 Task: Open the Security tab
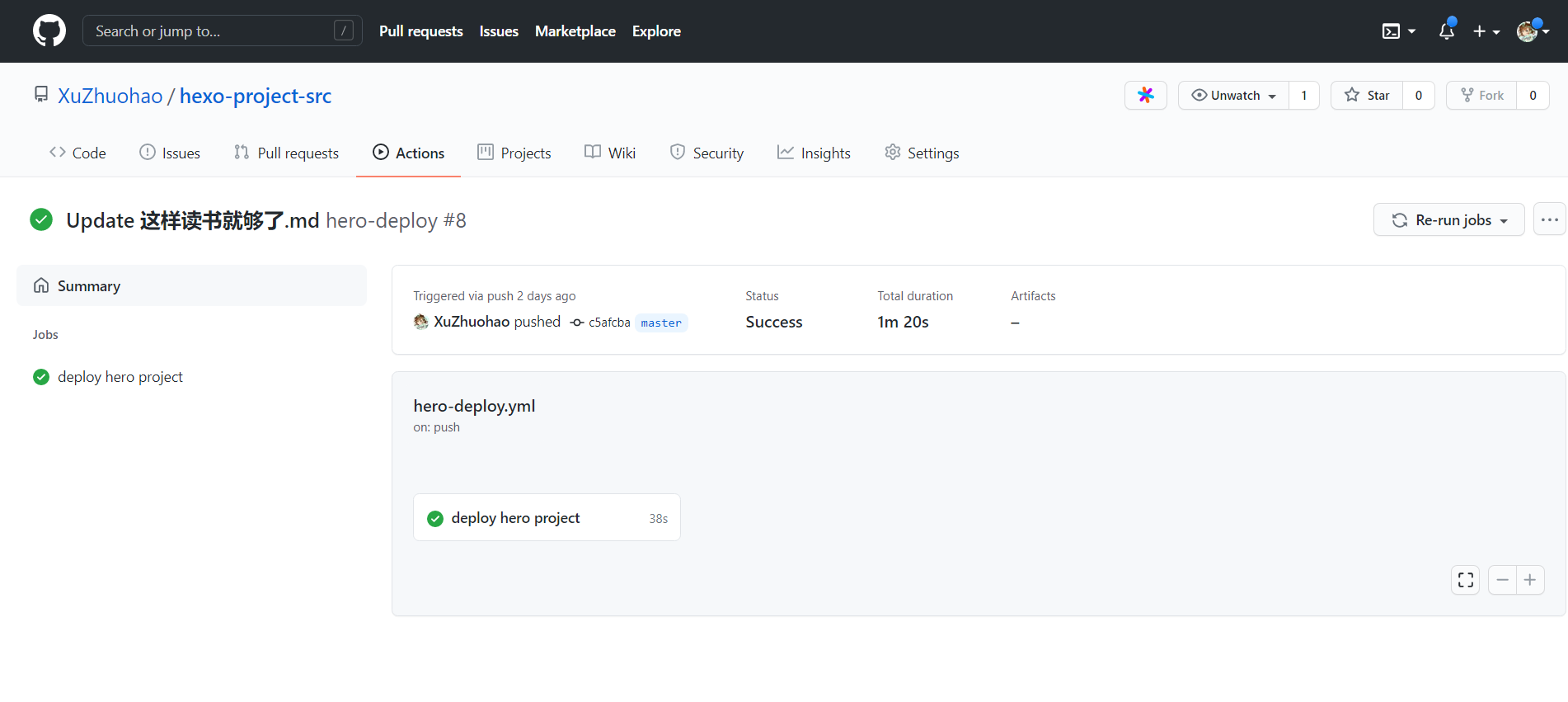coord(707,153)
